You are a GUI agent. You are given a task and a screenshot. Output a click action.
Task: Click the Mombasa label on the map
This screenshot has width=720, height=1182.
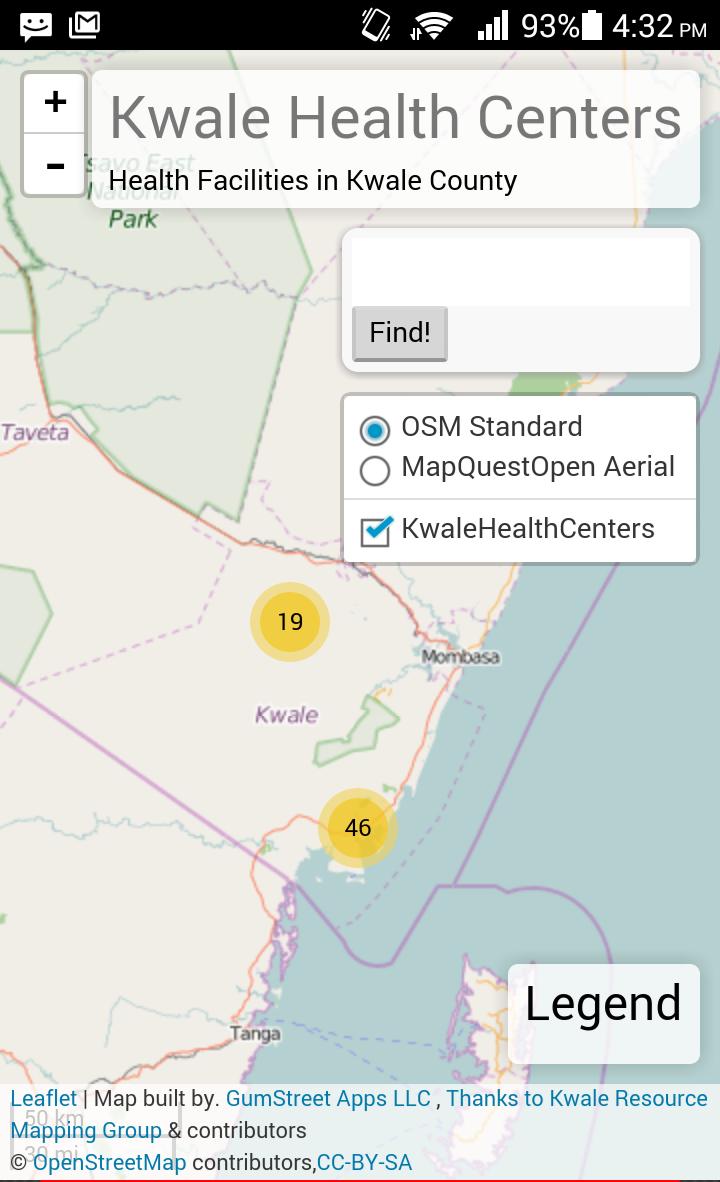tap(461, 657)
